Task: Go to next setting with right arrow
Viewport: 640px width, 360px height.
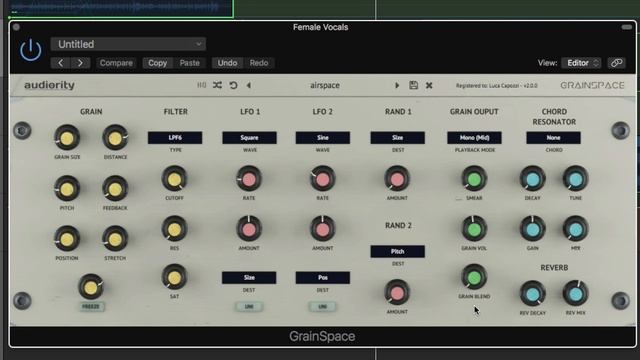Action: tap(80, 63)
